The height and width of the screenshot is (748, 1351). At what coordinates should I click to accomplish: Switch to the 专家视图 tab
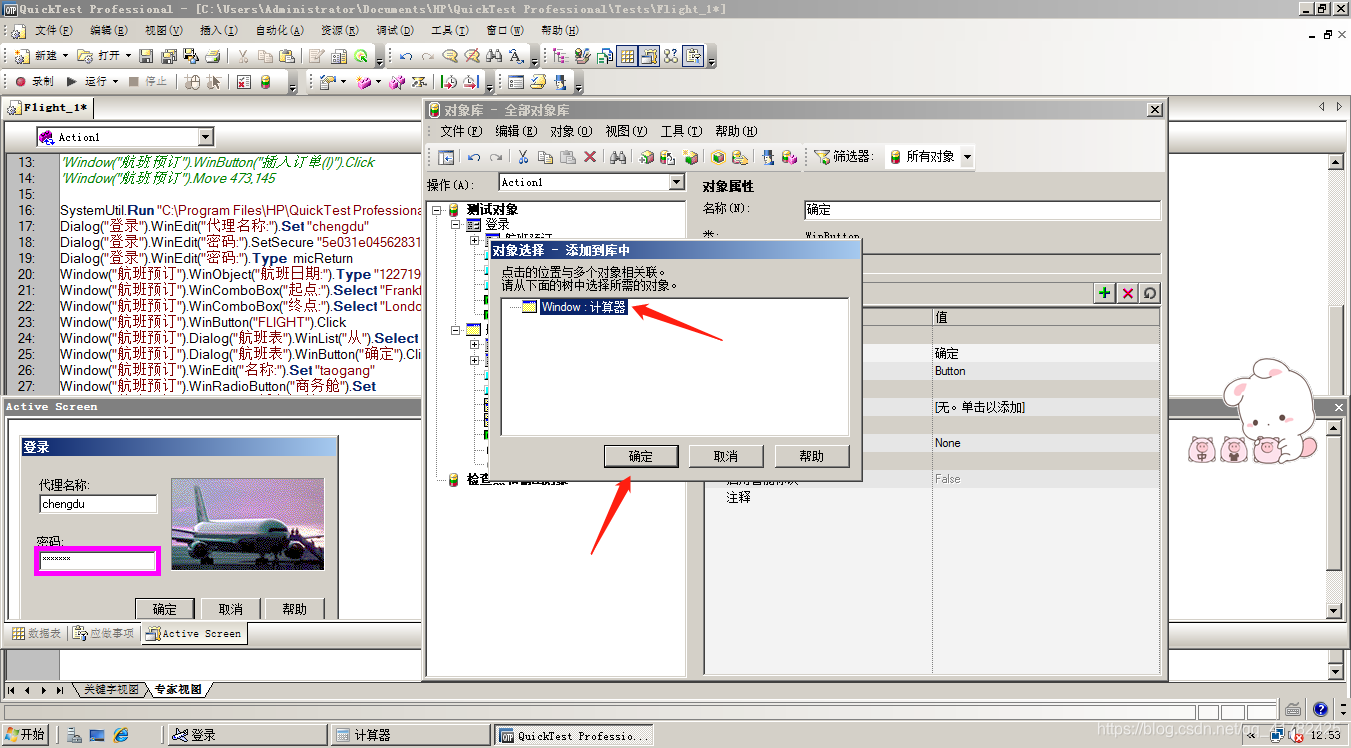[177, 690]
